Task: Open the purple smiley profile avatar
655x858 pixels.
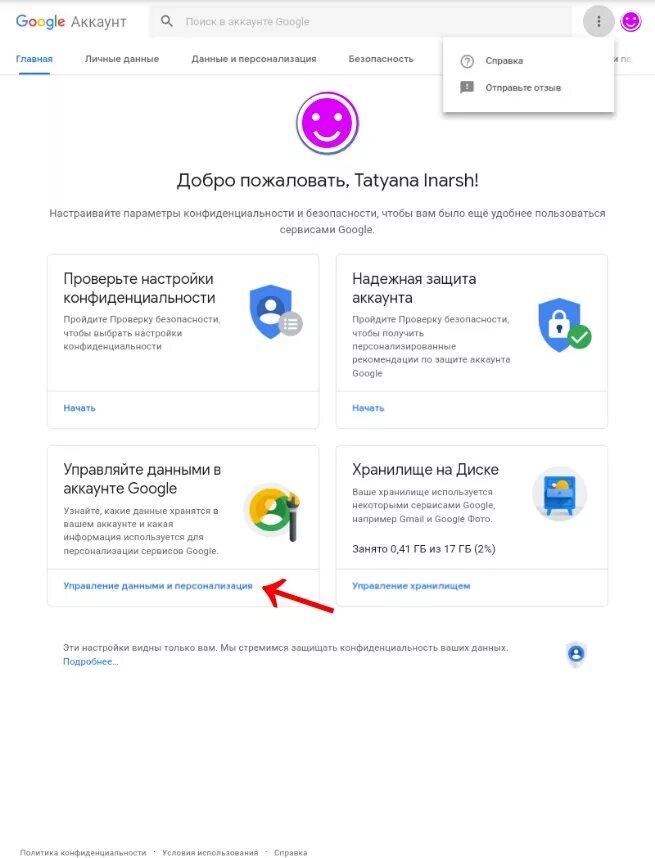Action: [x=631, y=21]
